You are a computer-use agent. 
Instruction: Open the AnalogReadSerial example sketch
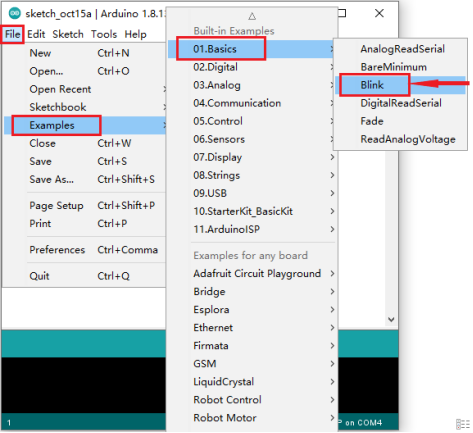(400, 49)
